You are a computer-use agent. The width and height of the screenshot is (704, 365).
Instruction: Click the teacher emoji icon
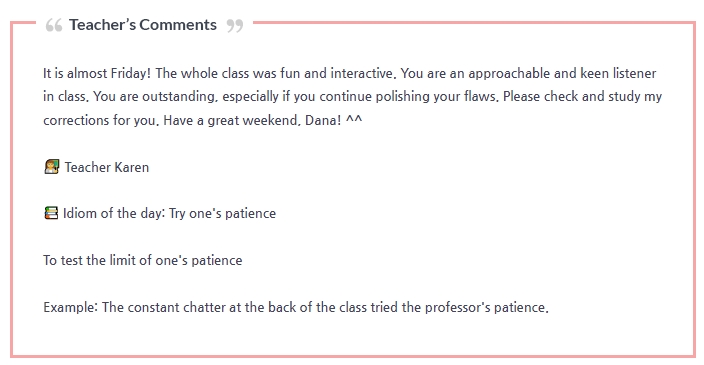click(x=52, y=167)
